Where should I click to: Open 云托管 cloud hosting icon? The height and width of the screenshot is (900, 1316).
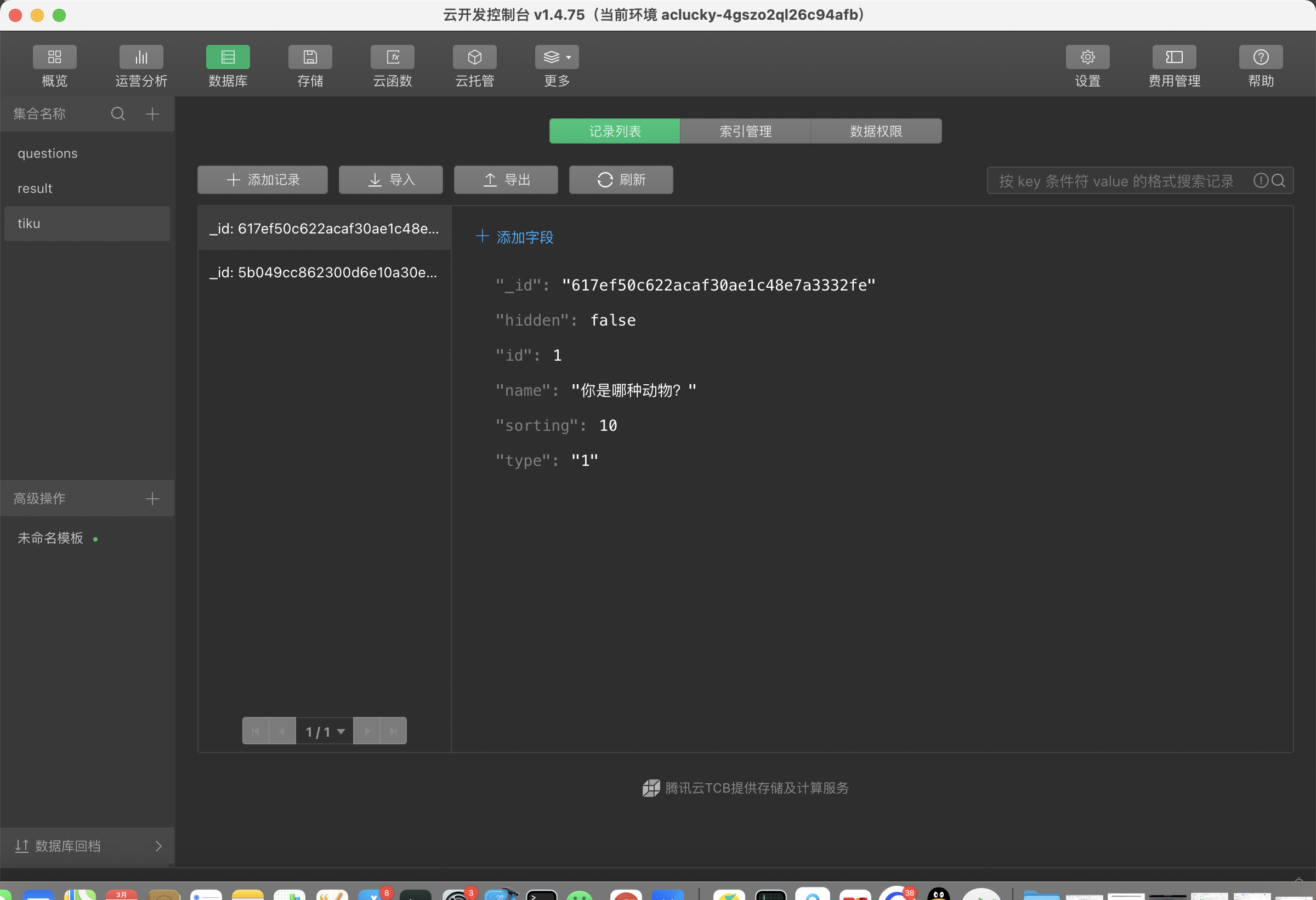[474, 57]
